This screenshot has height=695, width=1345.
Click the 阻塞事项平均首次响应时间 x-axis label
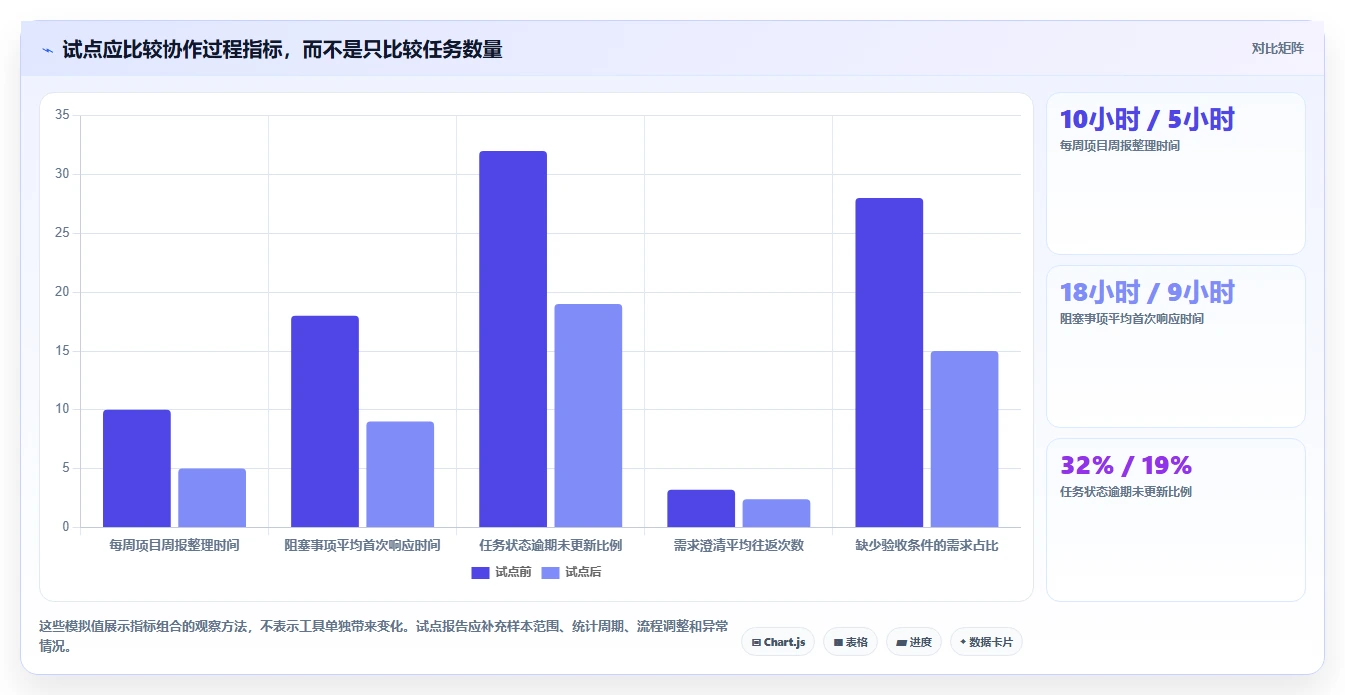362,546
